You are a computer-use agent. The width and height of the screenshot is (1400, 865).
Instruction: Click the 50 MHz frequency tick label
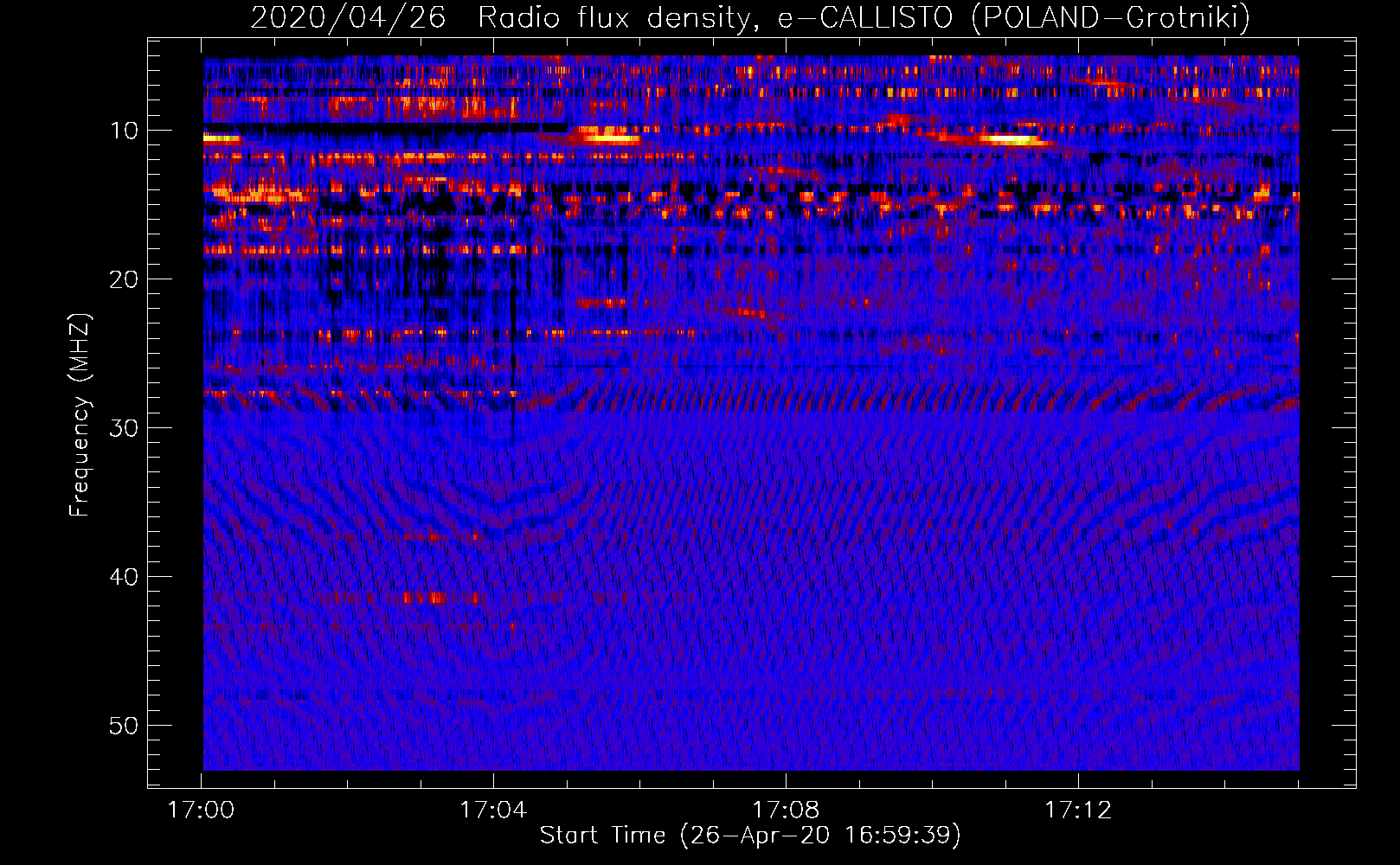125,726
